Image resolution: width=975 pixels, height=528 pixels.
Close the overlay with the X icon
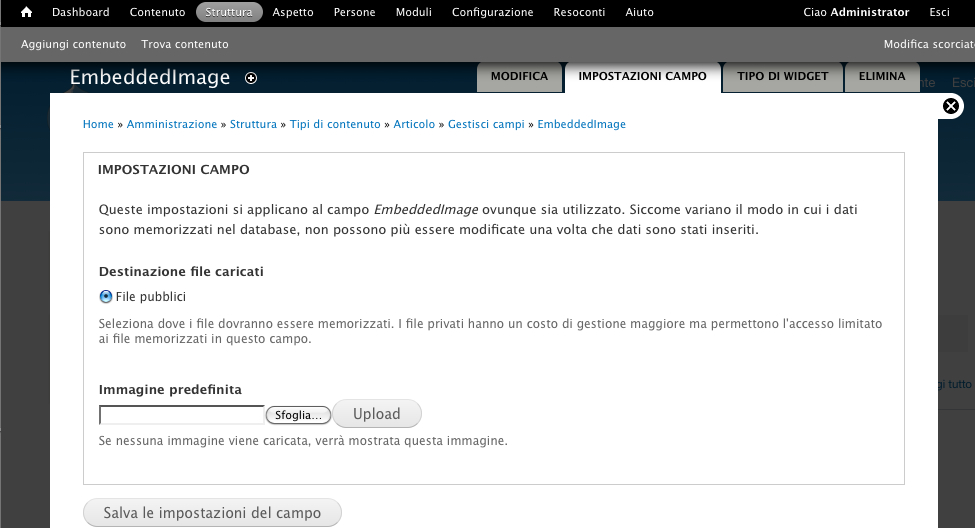pyautogui.click(x=951, y=106)
